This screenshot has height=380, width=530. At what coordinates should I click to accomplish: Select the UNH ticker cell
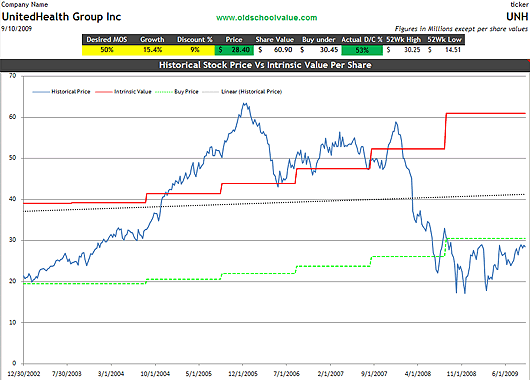517,17
